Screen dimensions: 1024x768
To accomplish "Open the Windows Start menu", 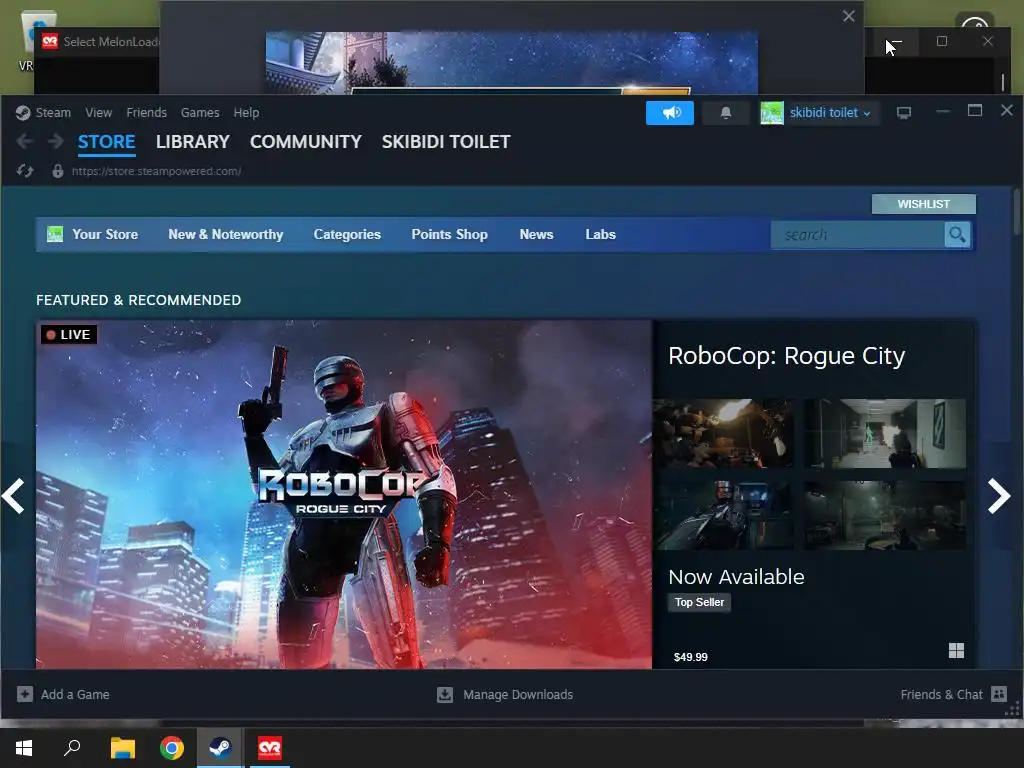I will pos(24,748).
